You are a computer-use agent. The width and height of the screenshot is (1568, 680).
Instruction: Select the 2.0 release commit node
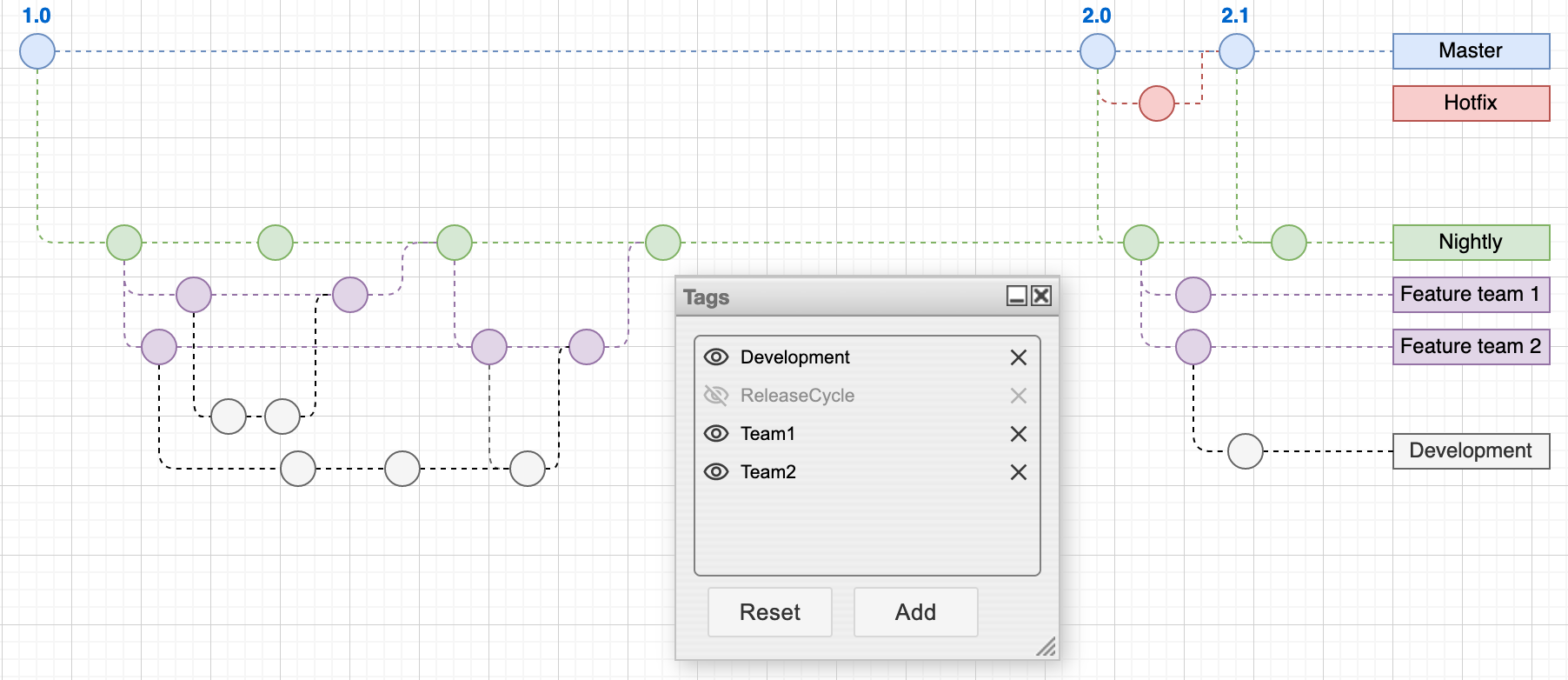[x=1098, y=51]
